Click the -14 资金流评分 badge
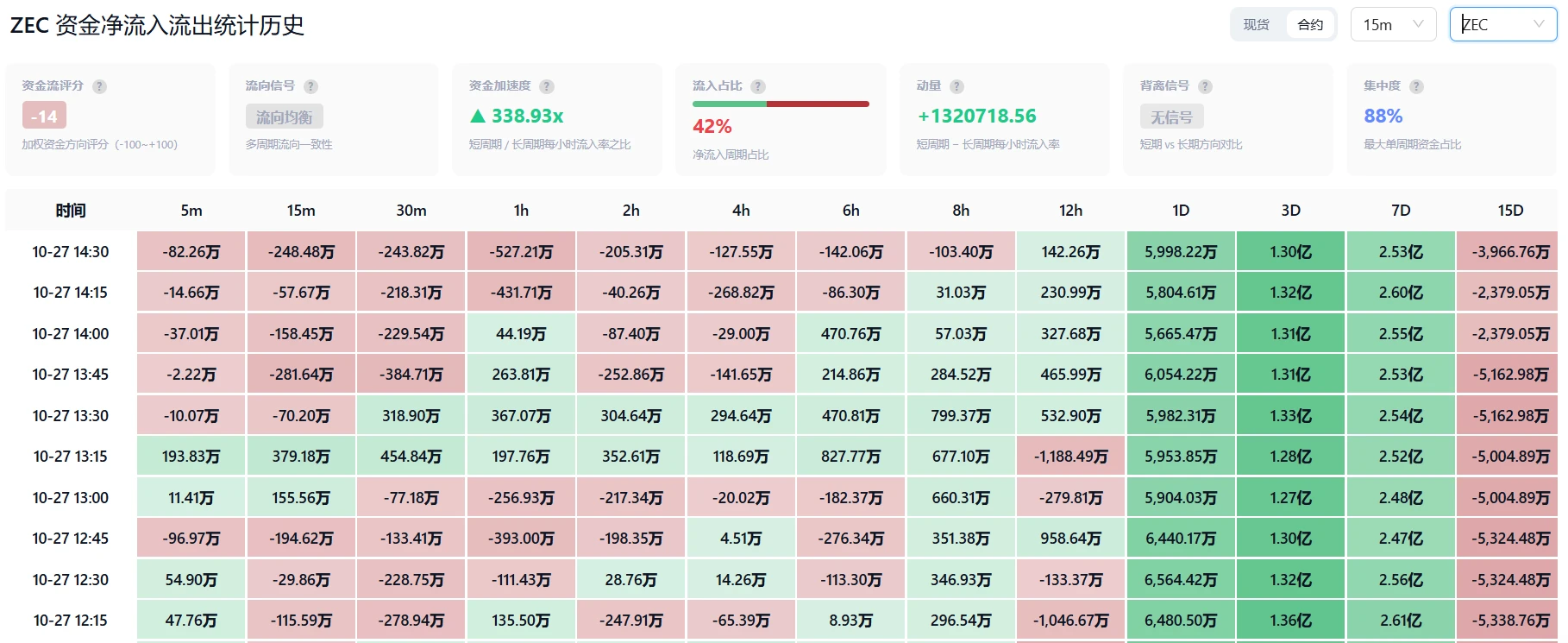The width and height of the screenshot is (1568, 643). [44, 116]
